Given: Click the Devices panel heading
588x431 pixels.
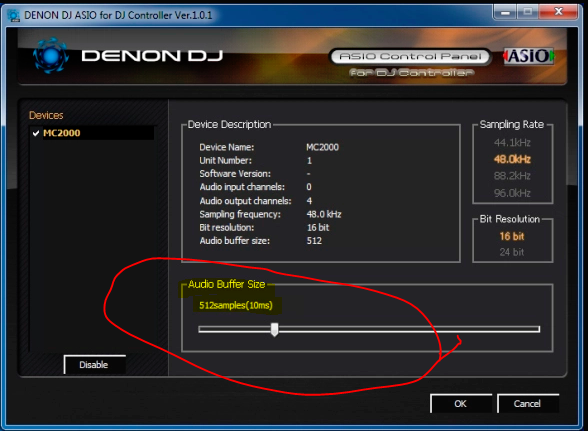Looking at the screenshot, I should (46, 115).
